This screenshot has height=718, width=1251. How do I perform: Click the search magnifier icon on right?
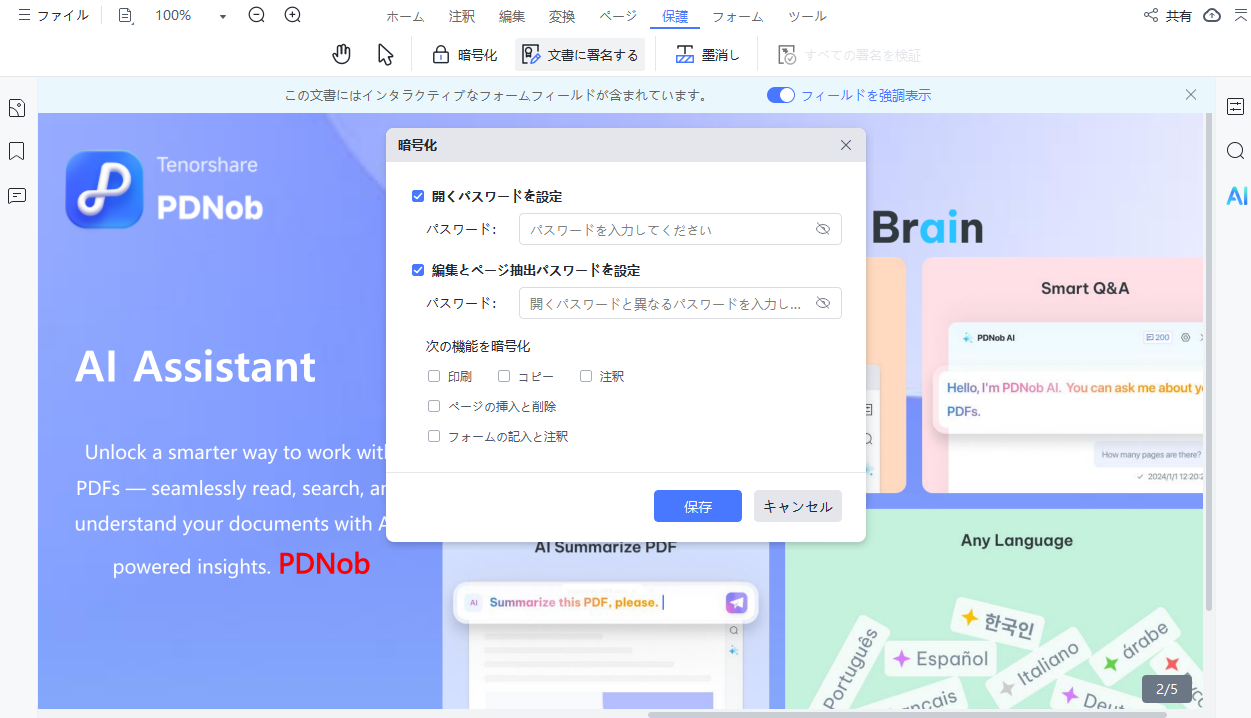pos(1236,151)
